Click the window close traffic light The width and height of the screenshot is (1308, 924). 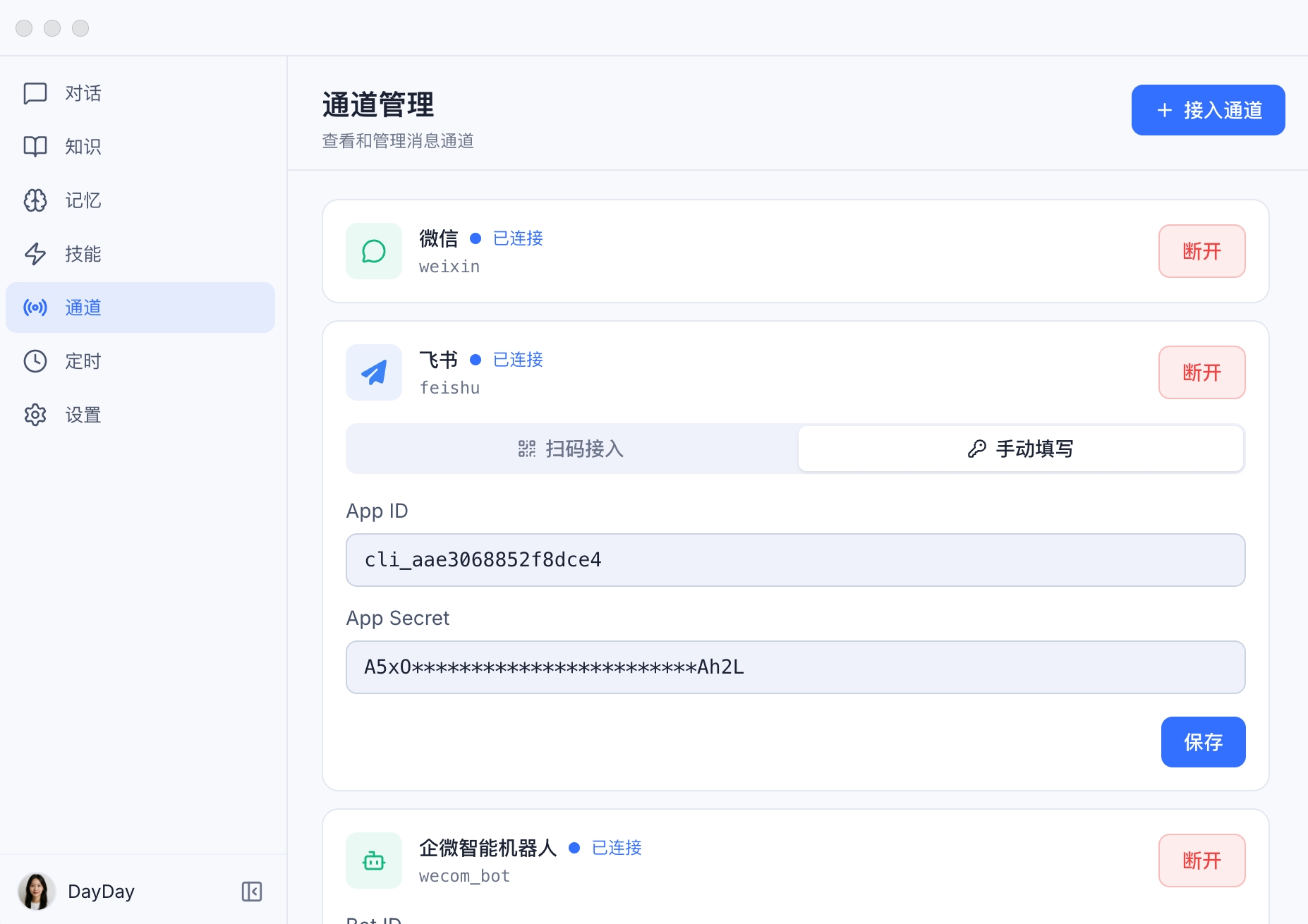(x=24, y=28)
